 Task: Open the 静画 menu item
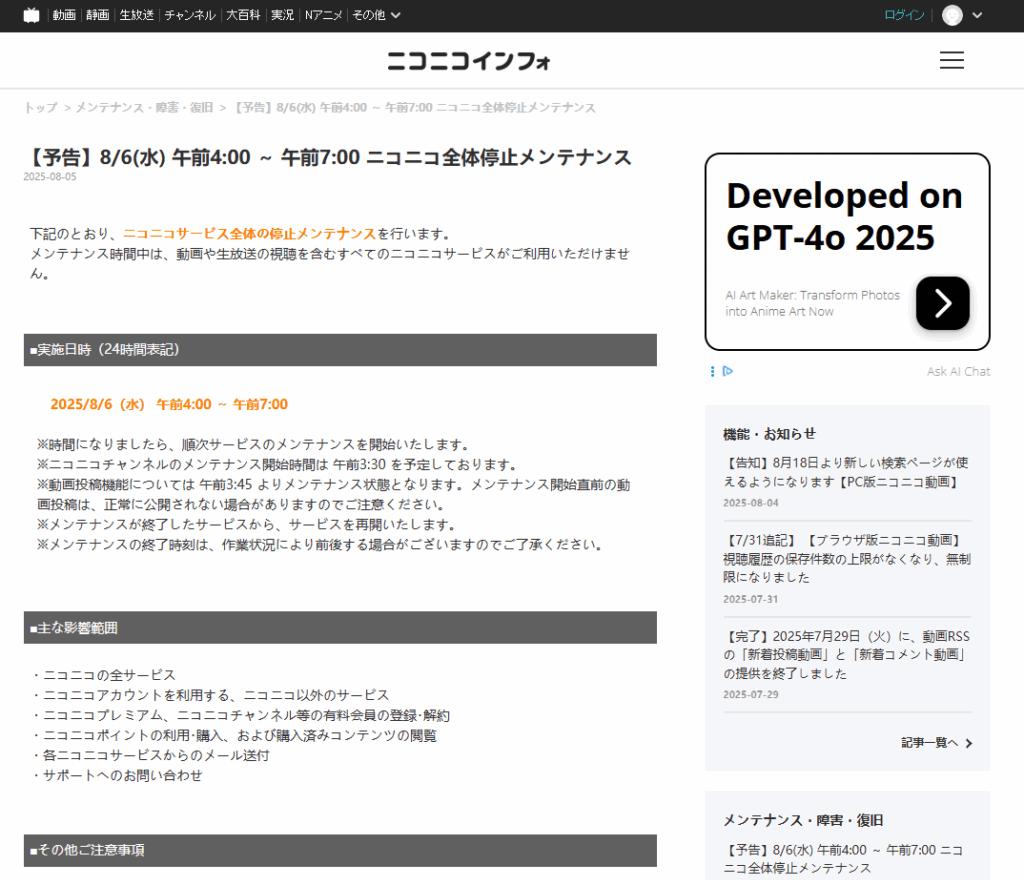(x=97, y=15)
